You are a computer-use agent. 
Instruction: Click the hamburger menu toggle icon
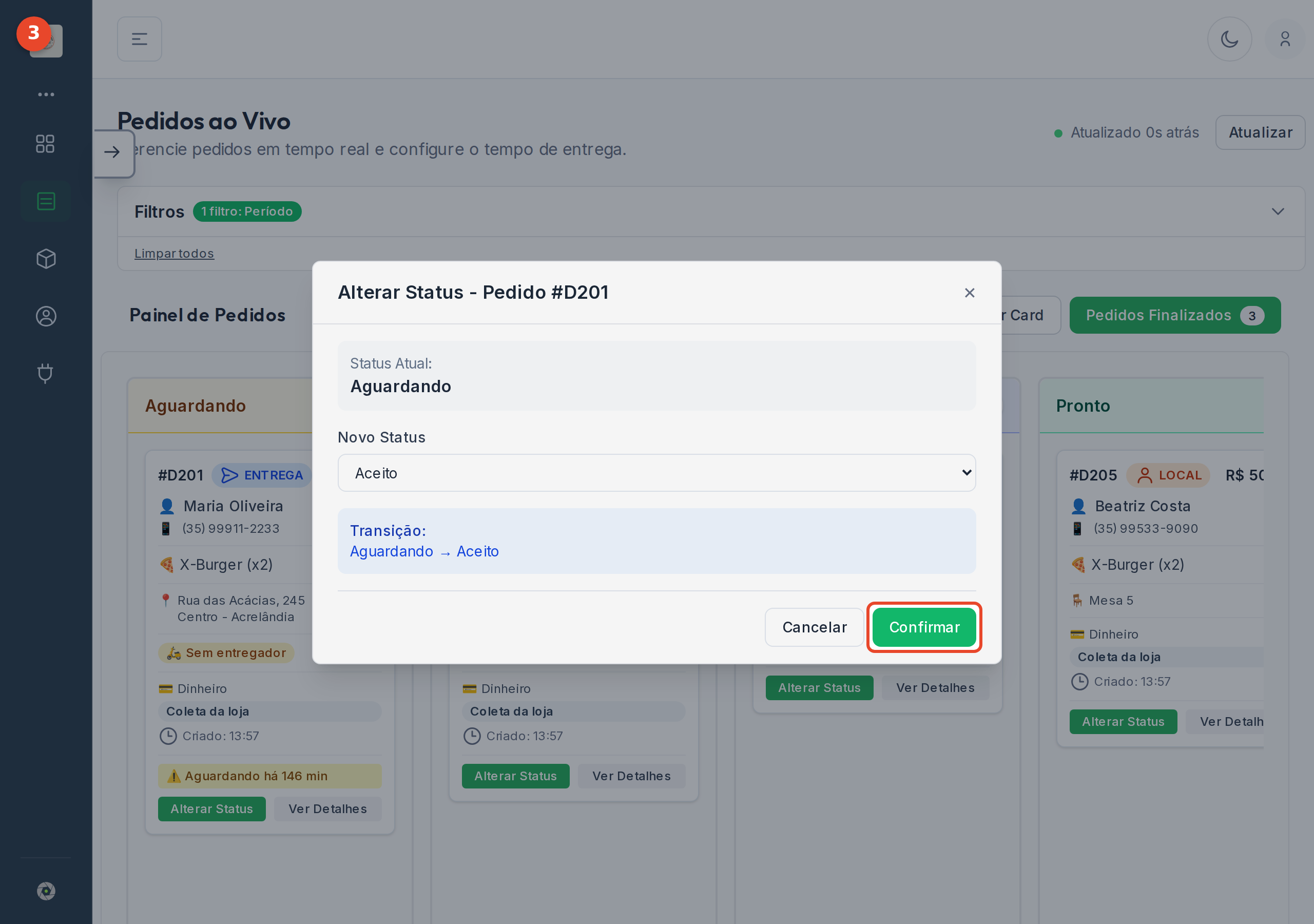(x=140, y=39)
